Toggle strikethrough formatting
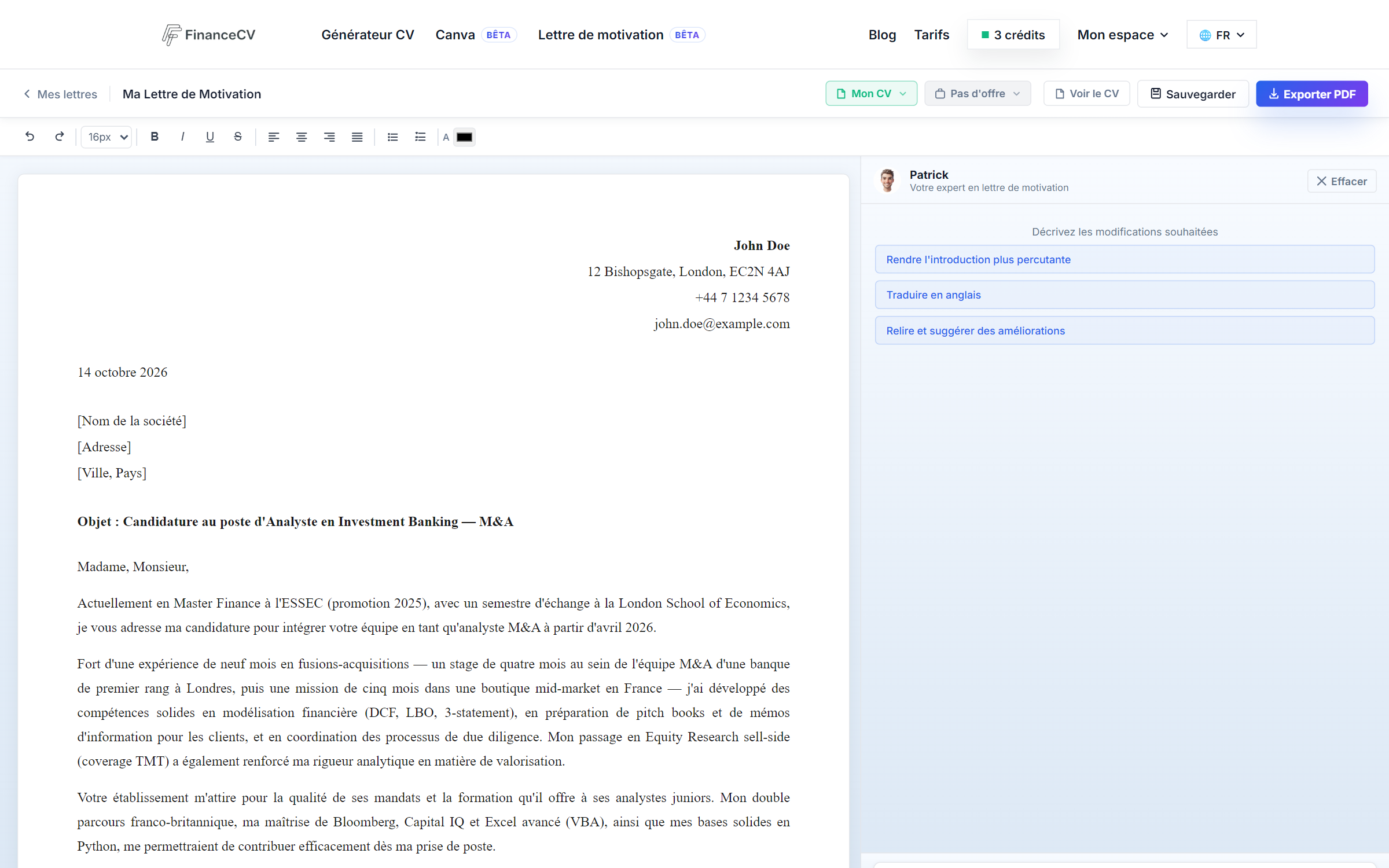Viewport: 1389px width, 868px height. [x=238, y=137]
